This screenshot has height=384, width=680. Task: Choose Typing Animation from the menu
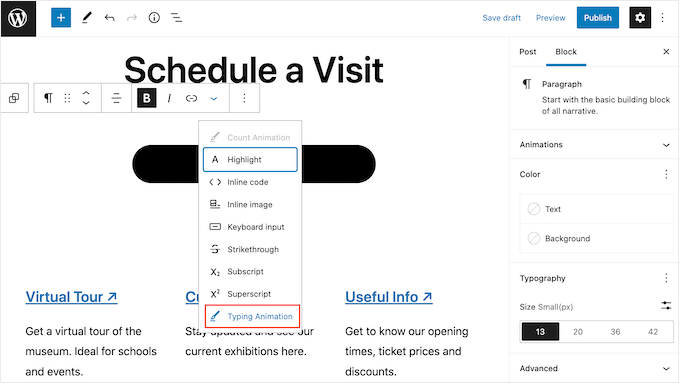click(x=252, y=316)
